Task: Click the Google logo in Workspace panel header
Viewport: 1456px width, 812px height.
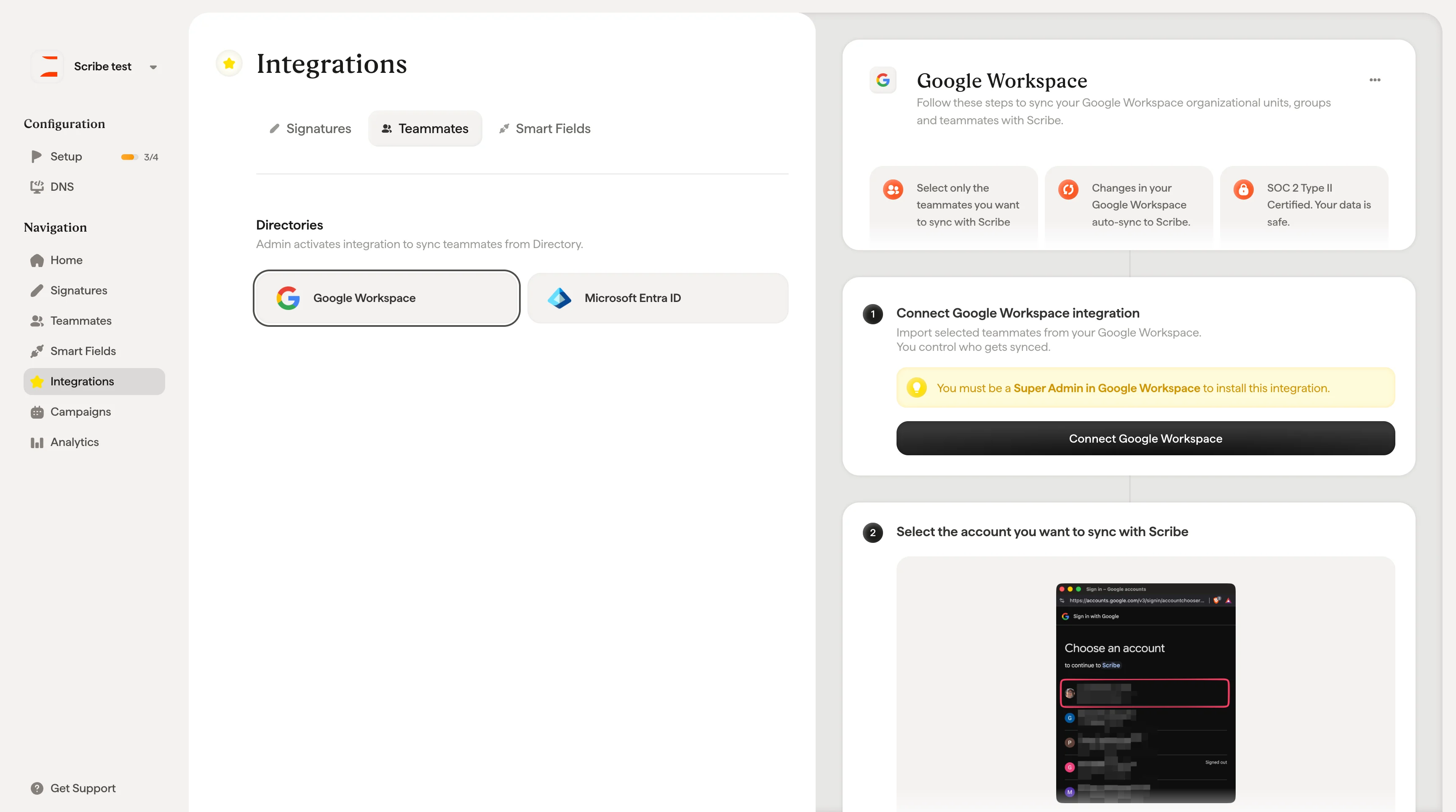Action: (x=883, y=80)
